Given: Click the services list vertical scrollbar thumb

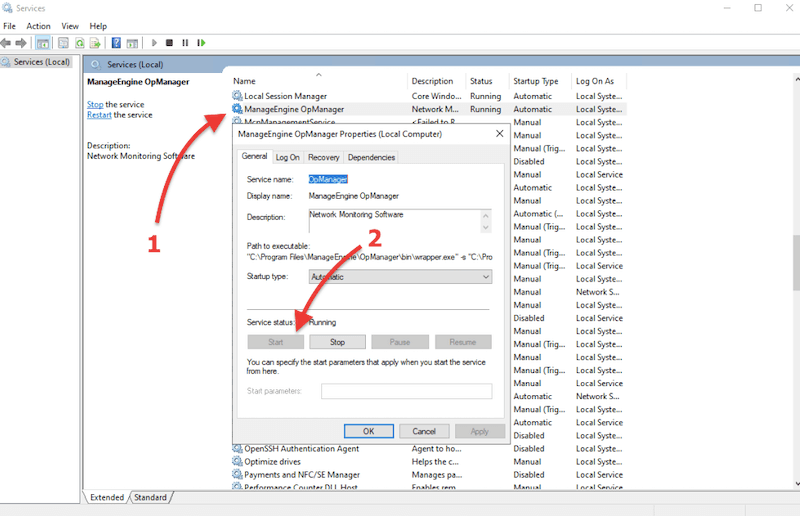Looking at the screenshot, I should pos(796,263).
